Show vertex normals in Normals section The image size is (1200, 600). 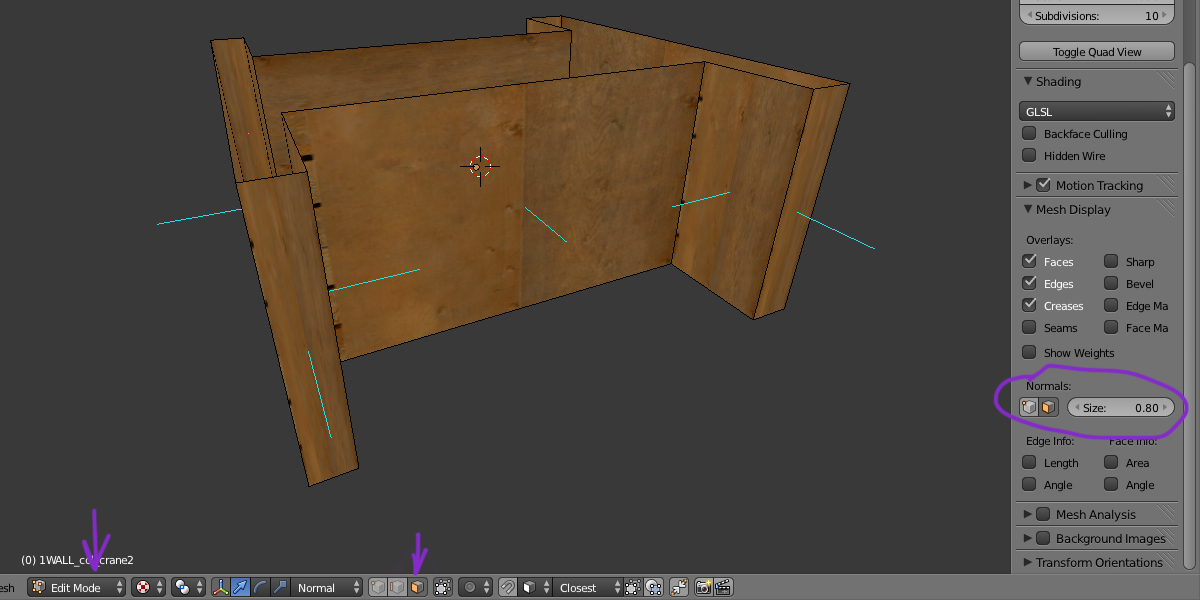[1029, 408]
